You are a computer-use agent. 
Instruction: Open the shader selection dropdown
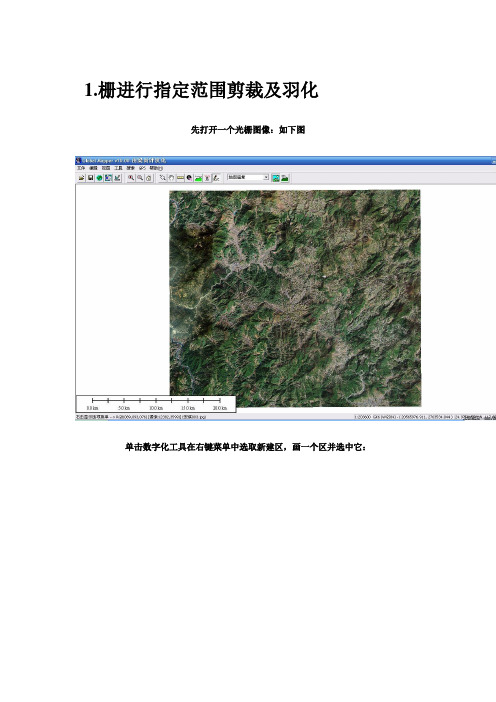pyautogui.click(x=248, y=177)
